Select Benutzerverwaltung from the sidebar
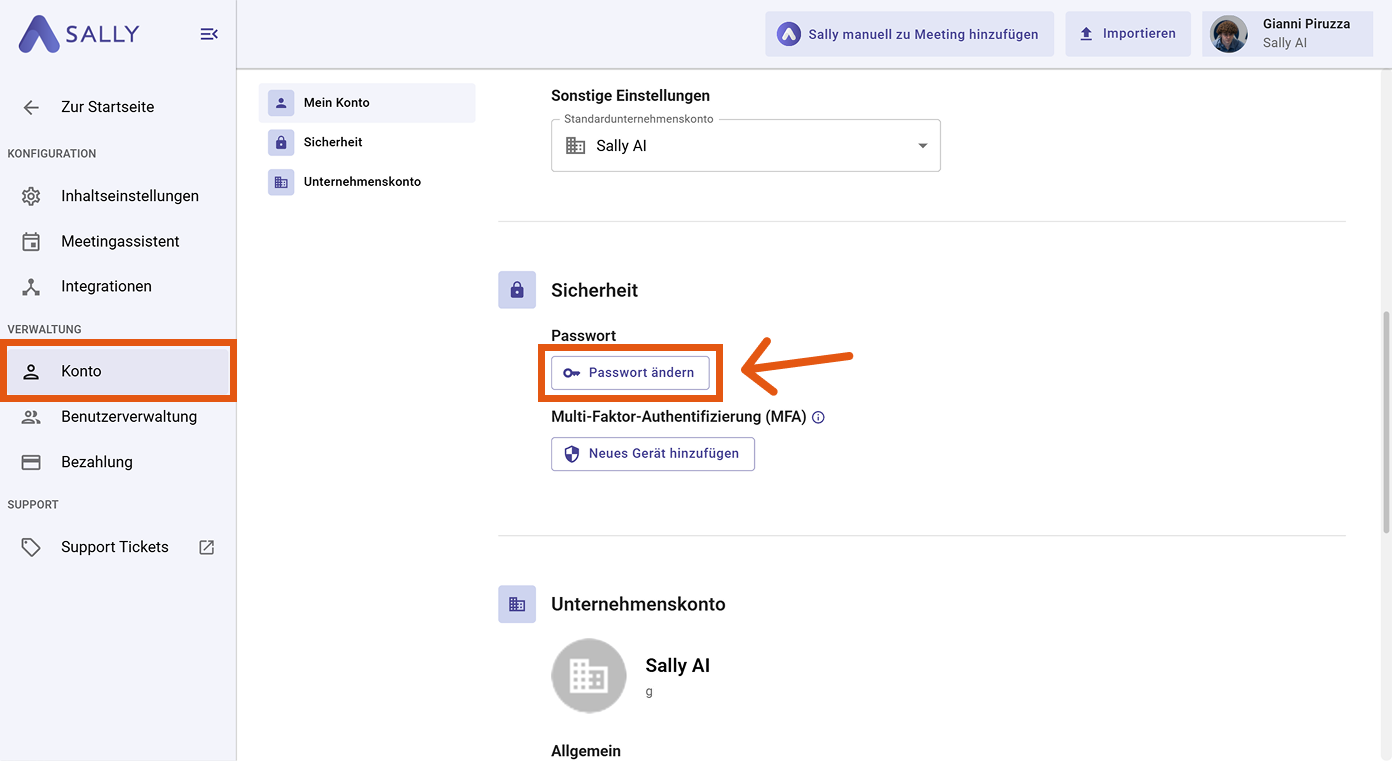 coord(128,417)
